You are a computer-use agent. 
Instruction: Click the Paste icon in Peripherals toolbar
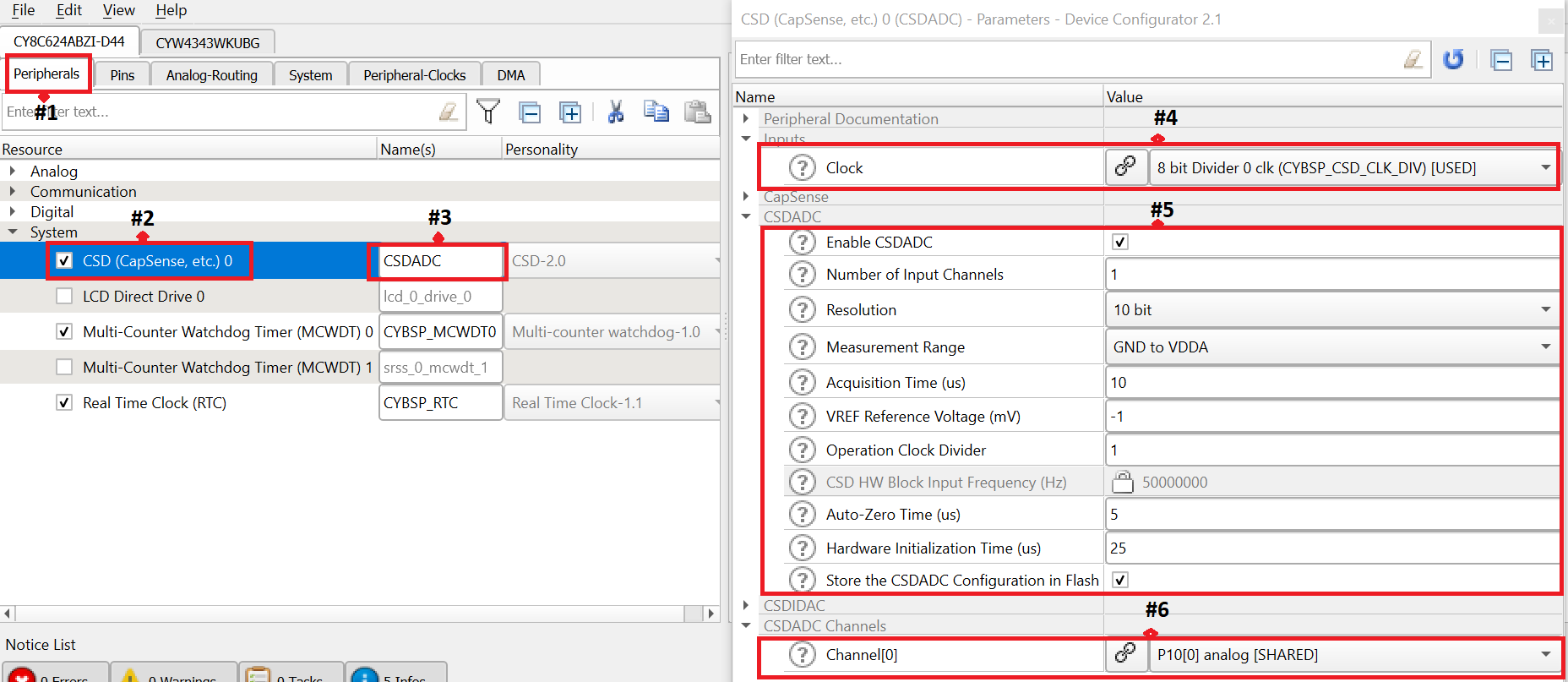click(x=697, y=112)
